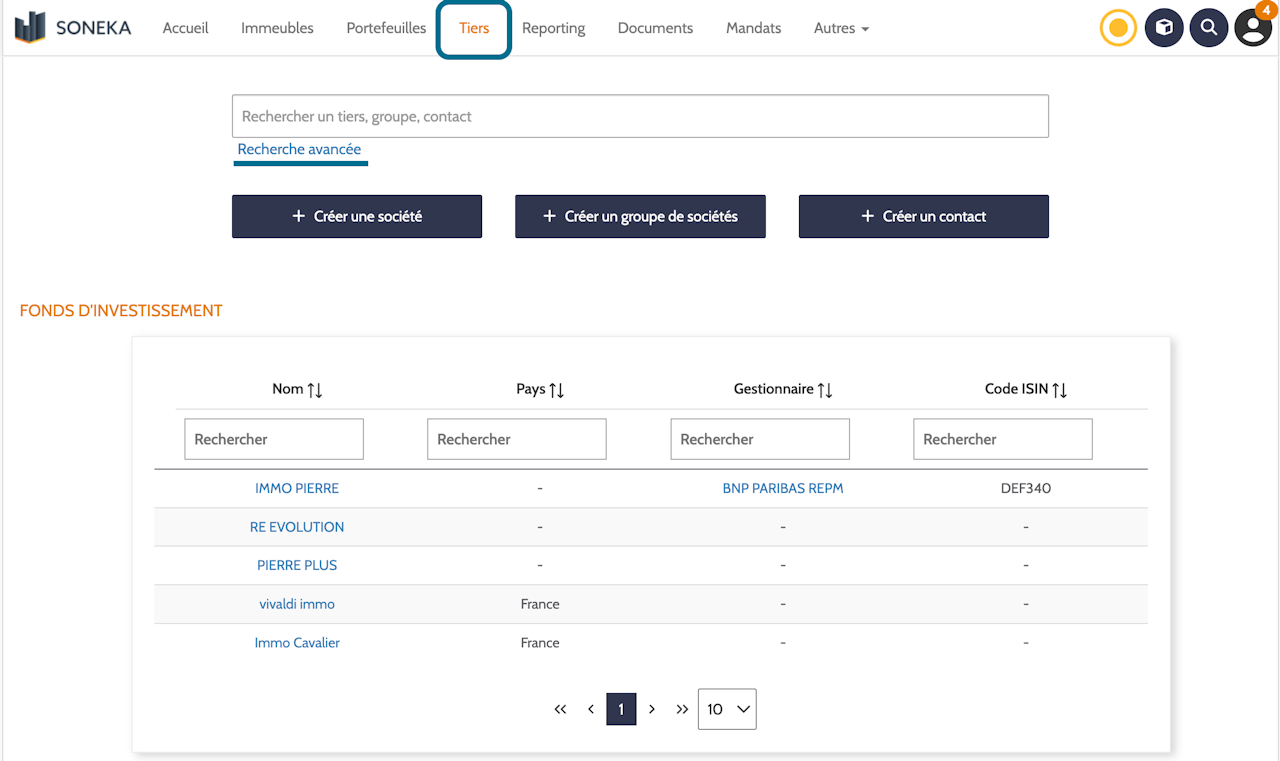Click France in the Immo Cavalier row
The image size is (1280, 761).
coord(540,643)
